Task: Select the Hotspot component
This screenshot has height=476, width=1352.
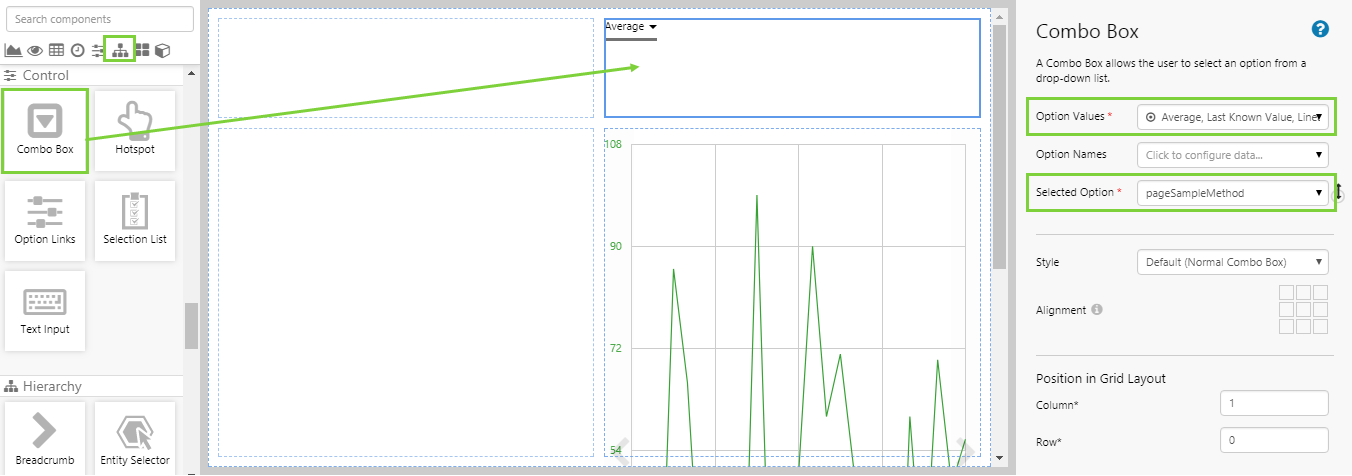Action: coord(135,130)
